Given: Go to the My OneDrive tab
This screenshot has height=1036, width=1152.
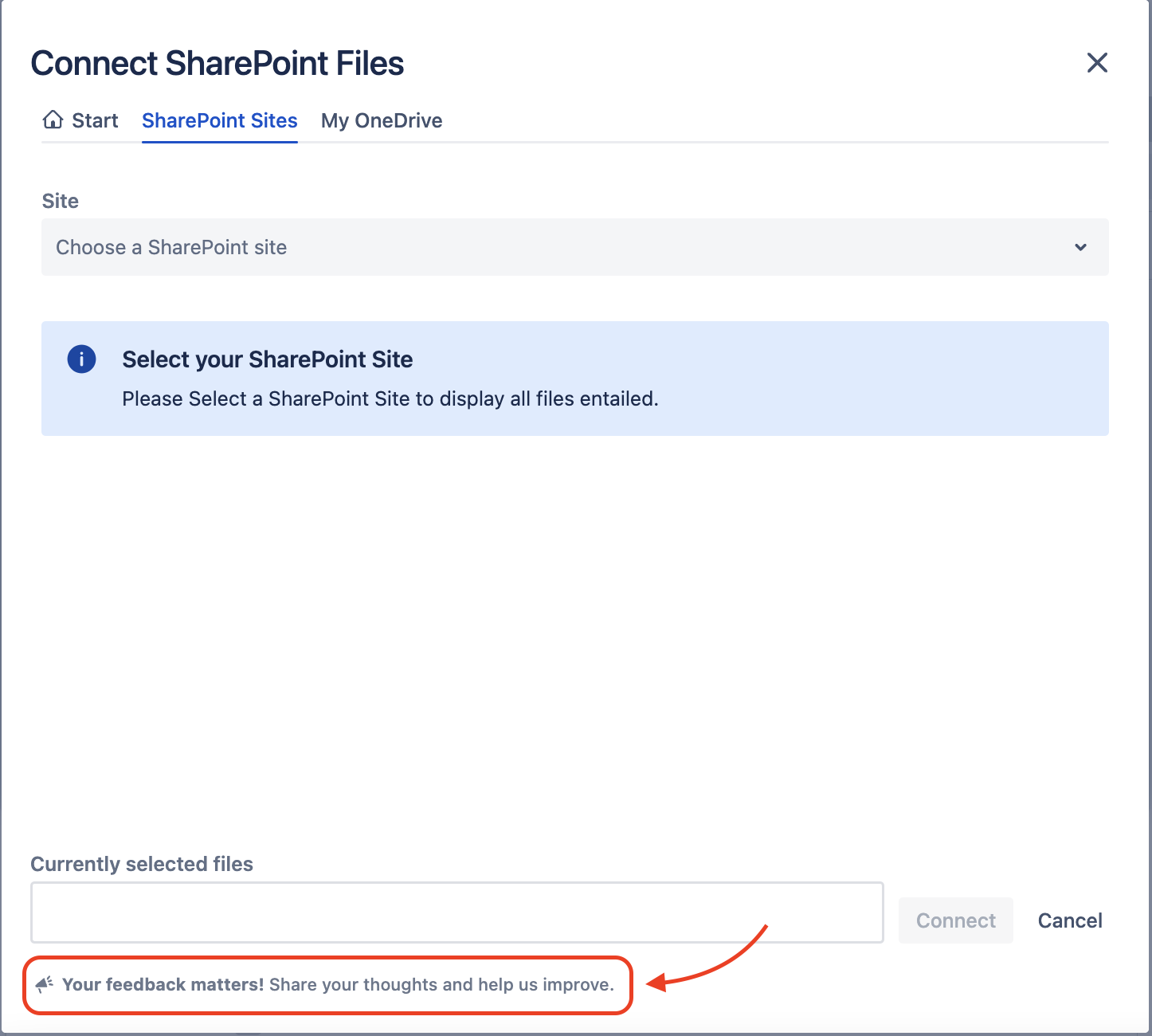Looking at the screenshot, I should (x=382, y=120).
